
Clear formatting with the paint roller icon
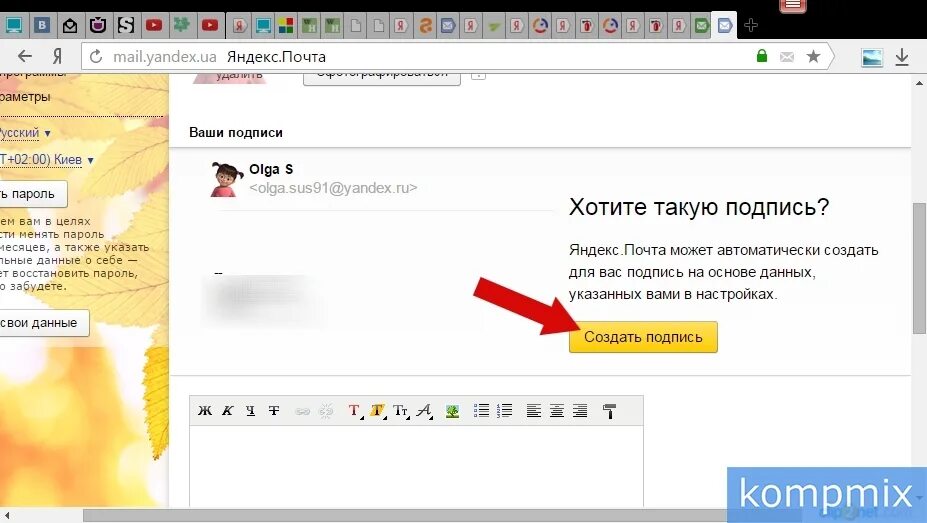pos(610,411)
